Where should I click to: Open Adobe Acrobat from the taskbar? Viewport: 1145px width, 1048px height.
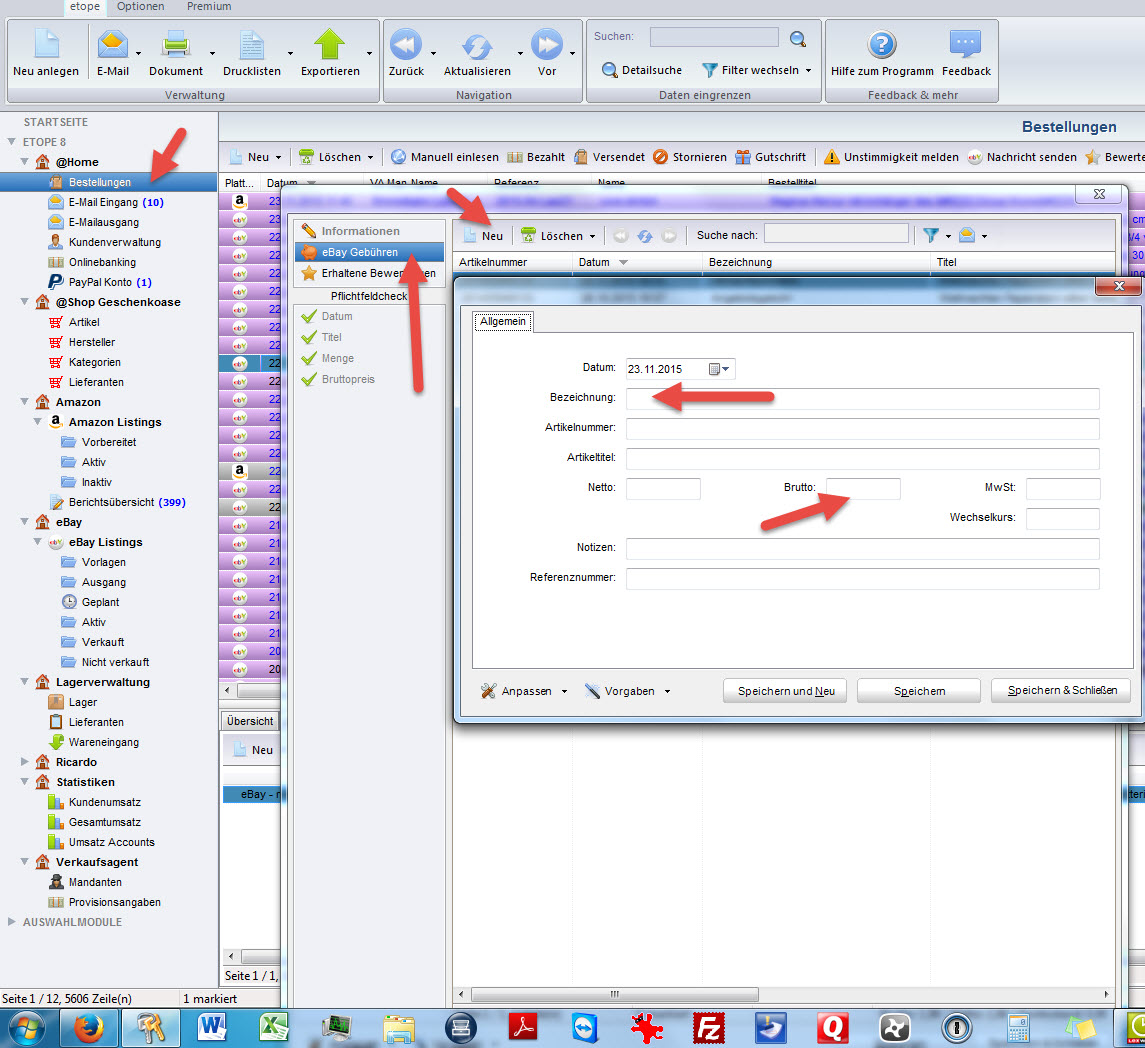coord(523,1028)
